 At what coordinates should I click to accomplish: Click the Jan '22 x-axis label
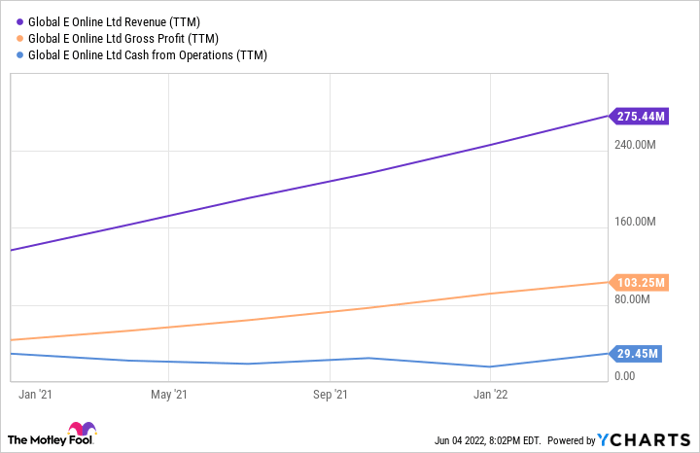(491, 395)
